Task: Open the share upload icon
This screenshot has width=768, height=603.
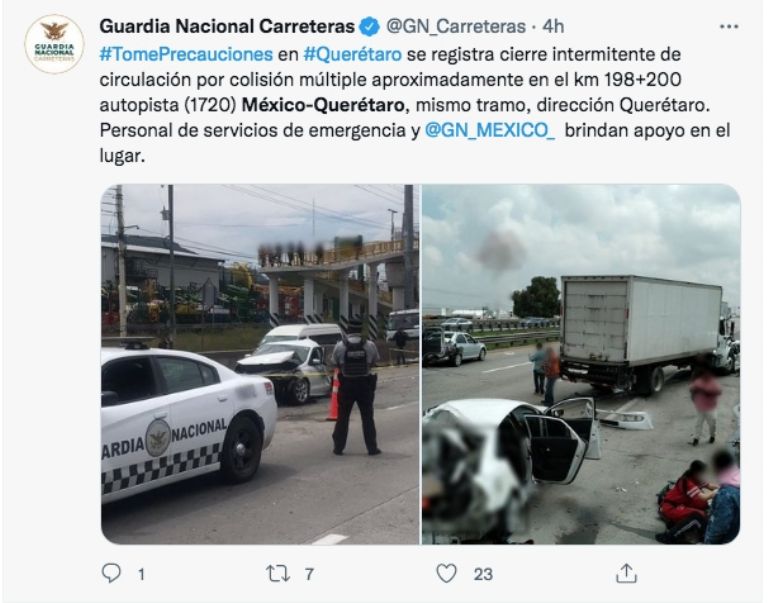Action: (626, 573)
